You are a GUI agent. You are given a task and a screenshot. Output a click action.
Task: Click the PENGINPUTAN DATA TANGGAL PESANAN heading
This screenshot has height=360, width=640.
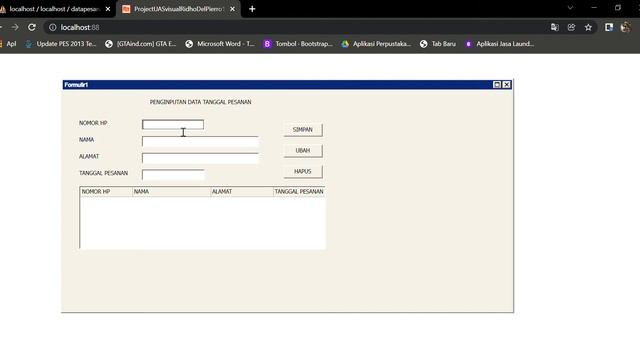[x=200, y=102]
